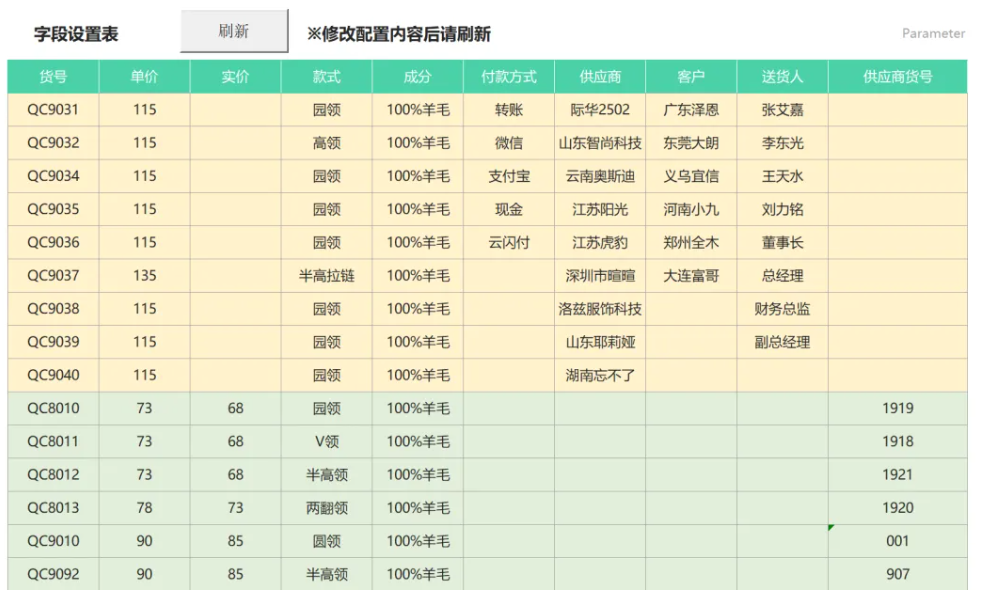The width and height of the screenshot is (981, 598).
Task: Select the 江苏阳光 supplier cell
Action: click(600, 210)
